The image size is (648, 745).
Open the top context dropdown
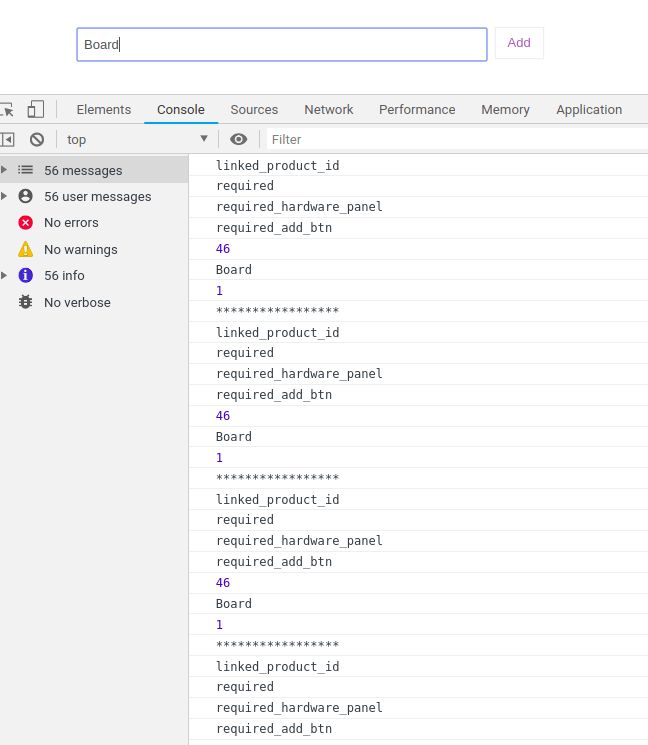(138, 139)
